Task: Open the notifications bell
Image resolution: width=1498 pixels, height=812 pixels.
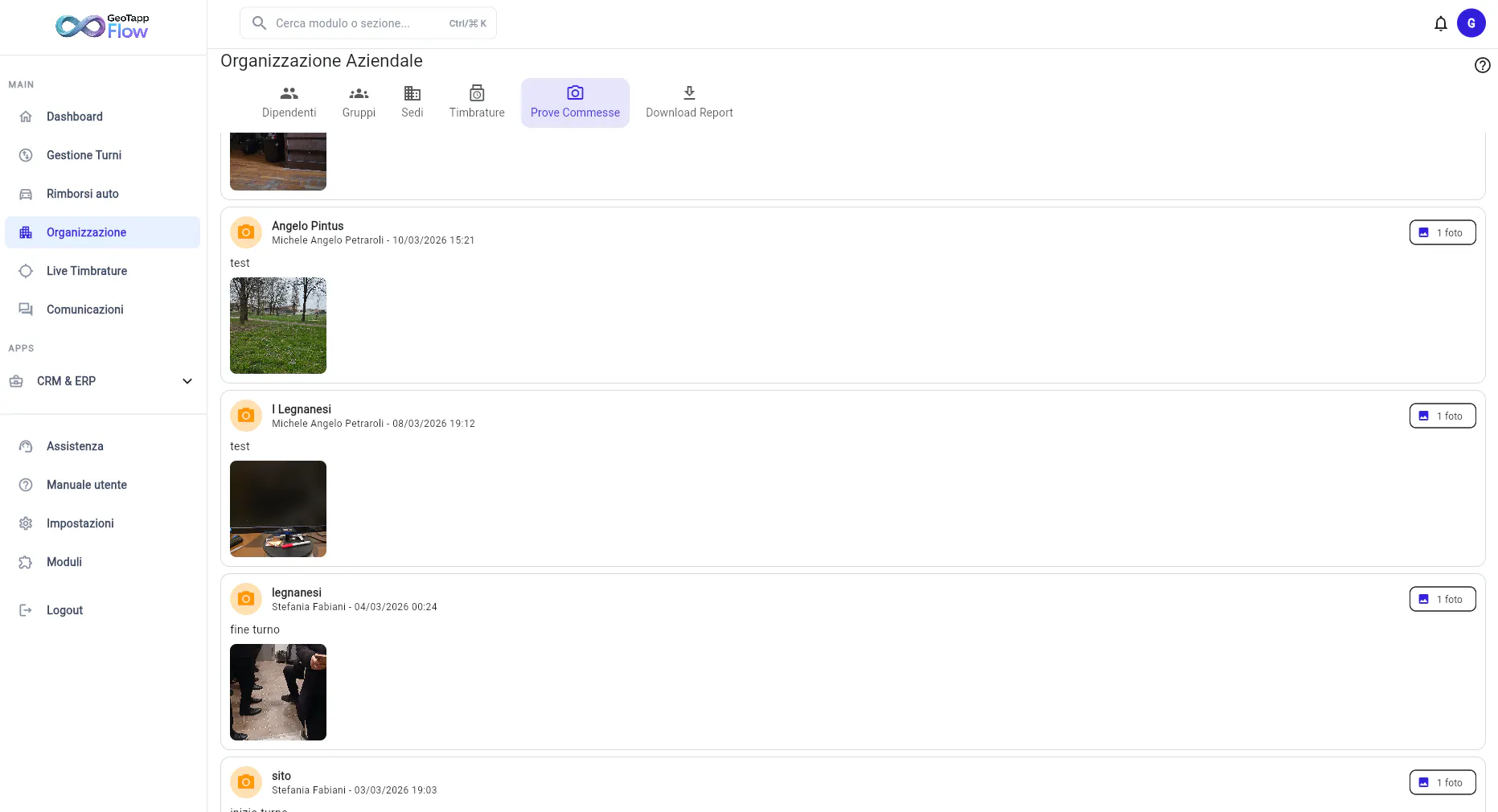Action: click(x=1440, y=23)
